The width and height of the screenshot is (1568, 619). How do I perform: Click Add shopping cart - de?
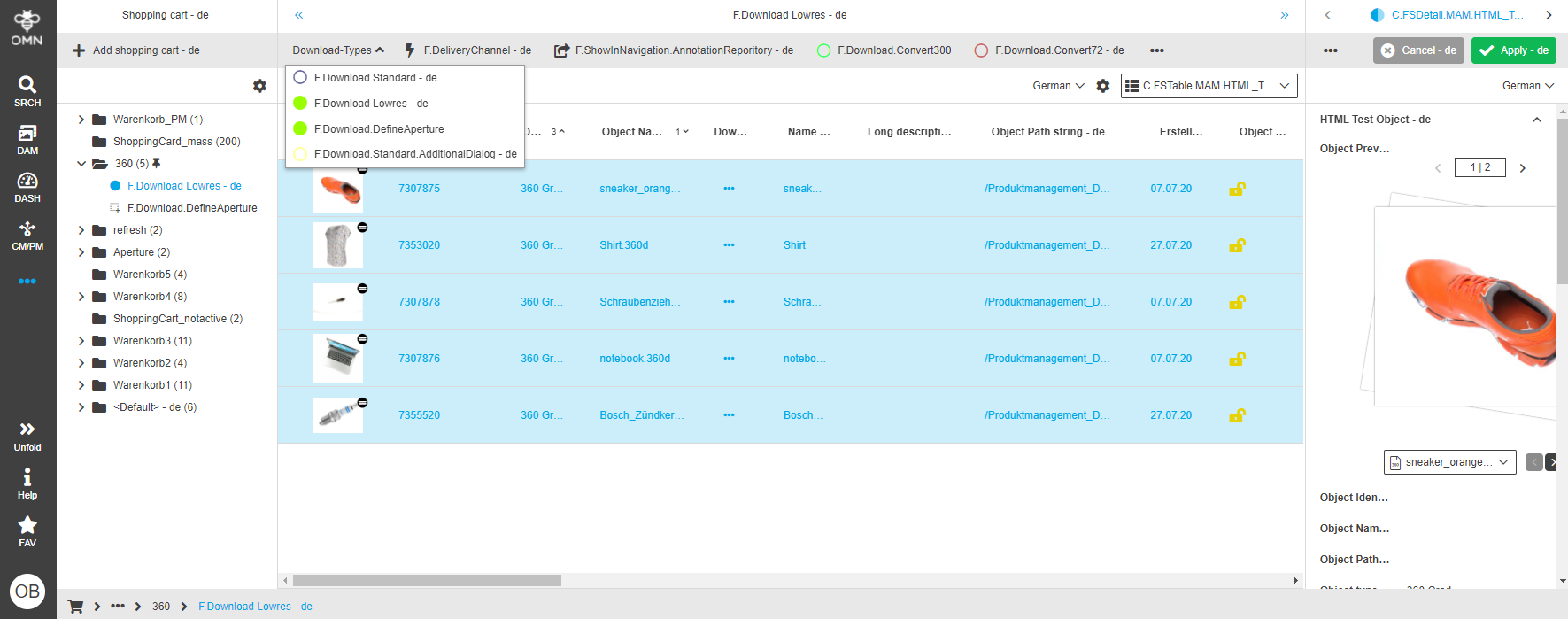136,50
